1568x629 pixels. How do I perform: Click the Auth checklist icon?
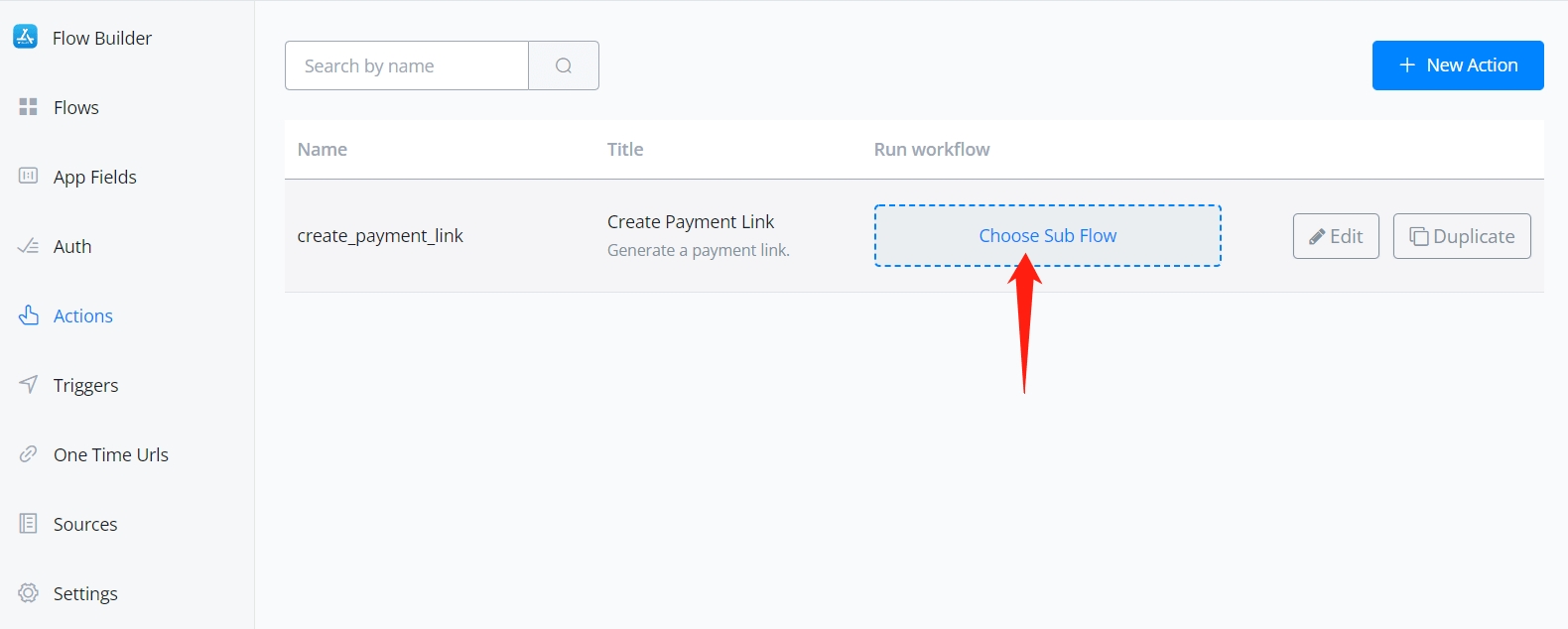point(28,246)
